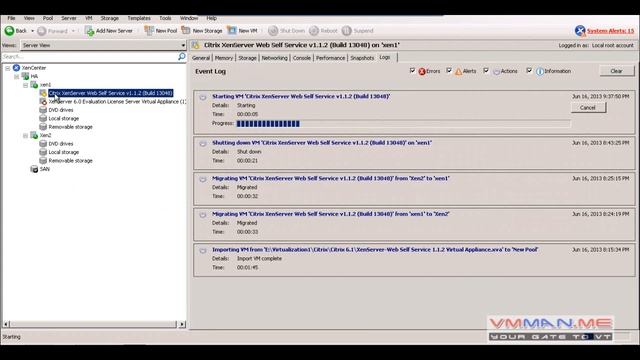This screenshot has width=640, height=360.
Task: Click the tree scrollbar left arrow
Action: coord(6,324)
